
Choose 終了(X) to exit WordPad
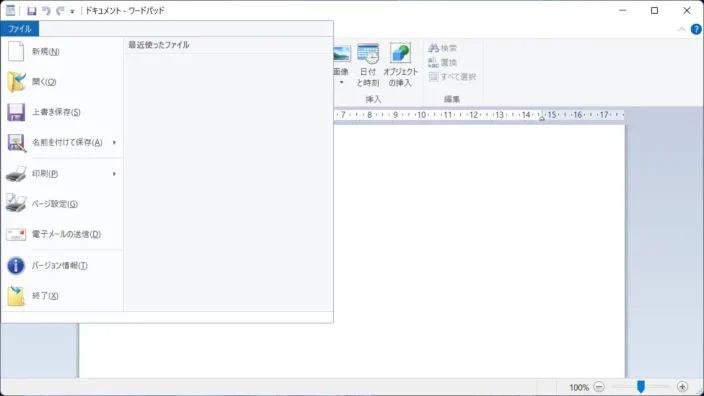62,296
